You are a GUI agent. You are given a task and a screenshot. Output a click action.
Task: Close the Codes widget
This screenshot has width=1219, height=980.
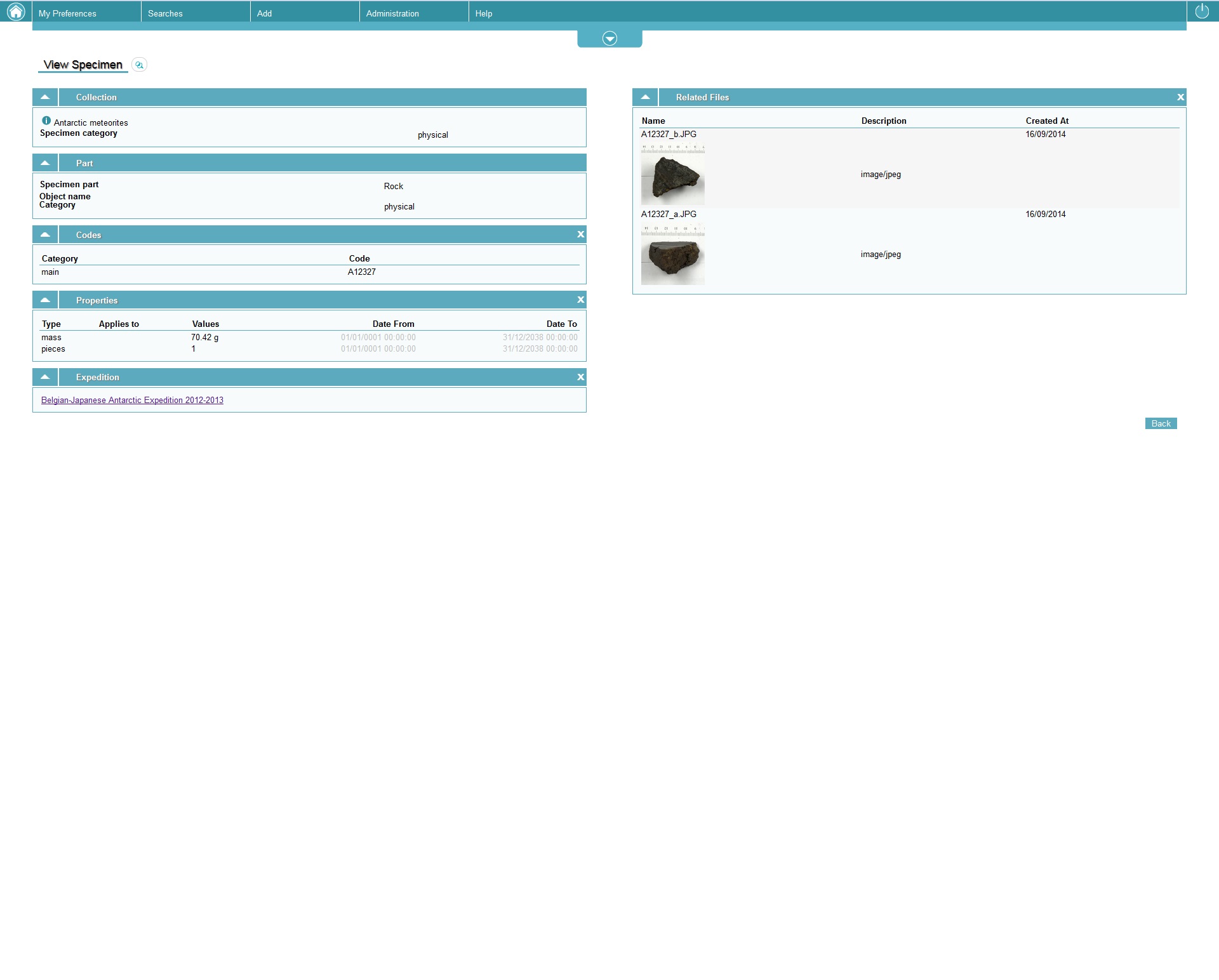pos(580,235)
